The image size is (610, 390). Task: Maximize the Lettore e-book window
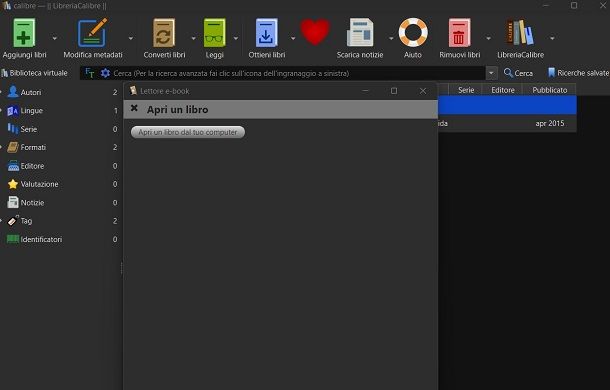[394, 91]
